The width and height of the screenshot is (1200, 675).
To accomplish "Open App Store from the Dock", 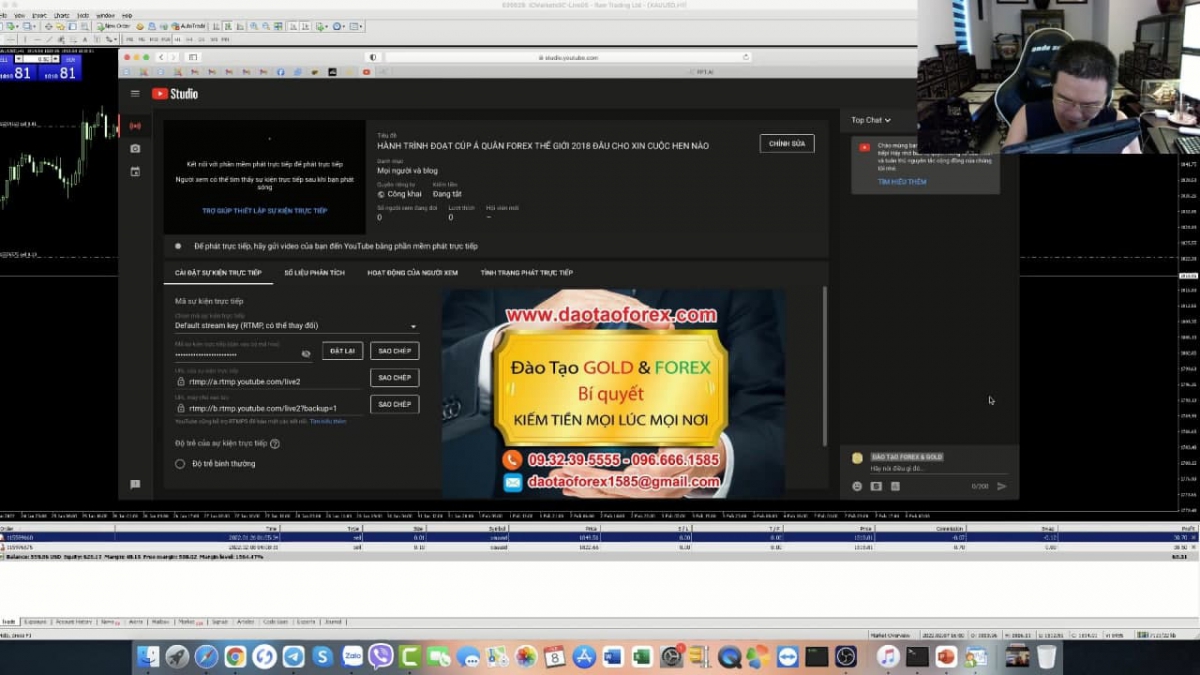I will click(x=584, y=656).
